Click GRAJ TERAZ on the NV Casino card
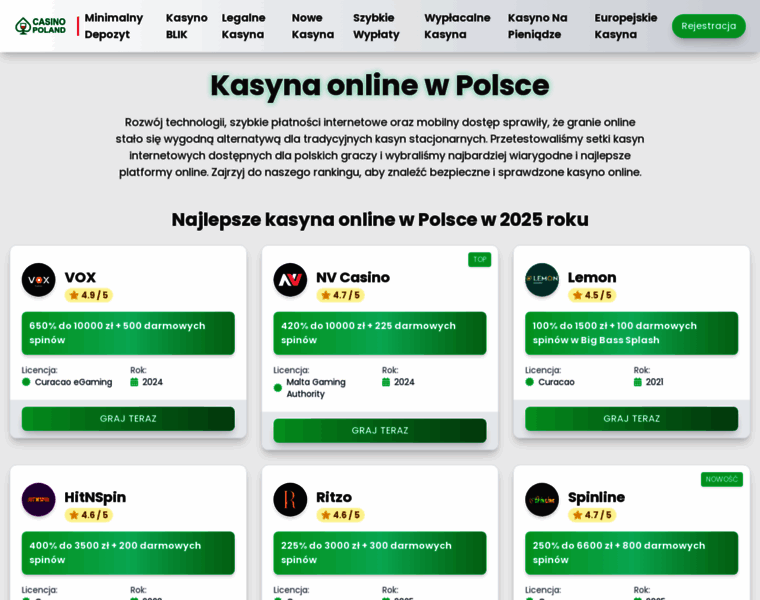Viewport: 760px width, 600px height. 380,430
